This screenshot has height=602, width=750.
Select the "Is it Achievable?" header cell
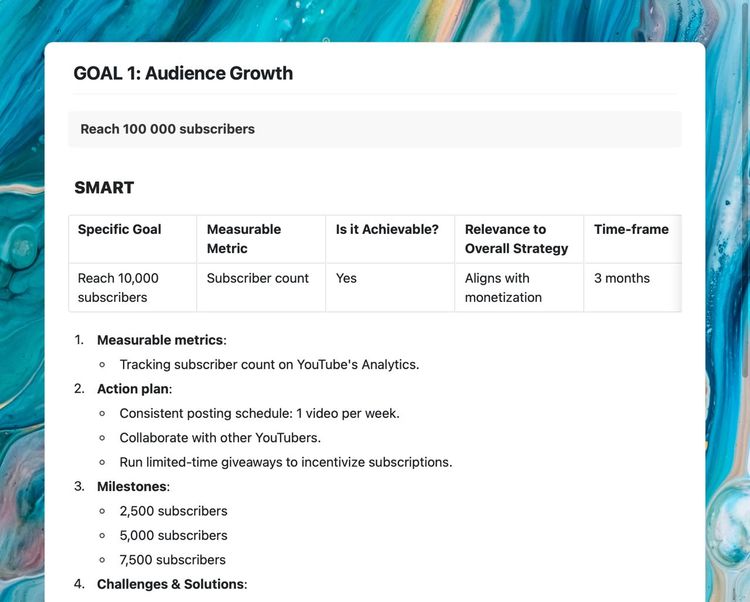(387, 229)
